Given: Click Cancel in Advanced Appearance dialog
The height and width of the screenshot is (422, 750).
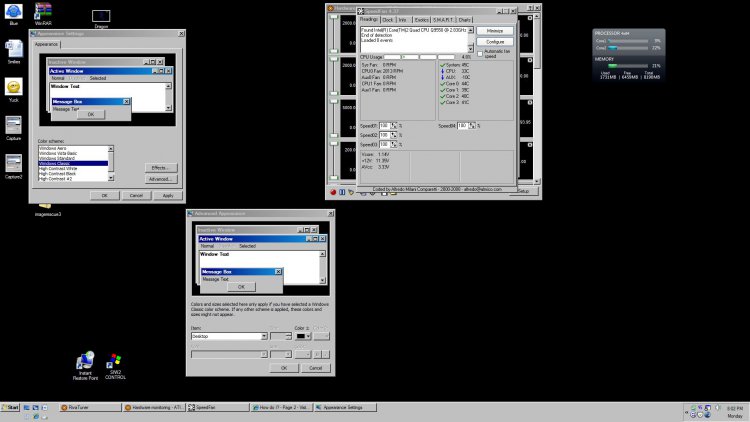Looking at the screenshot, I should 315,368.
